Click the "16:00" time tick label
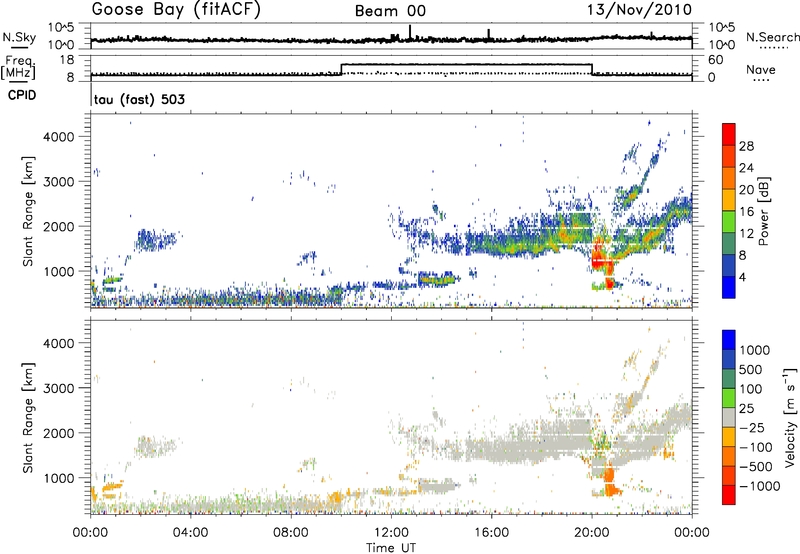The width and height of the screenshot is (800, 554). tap(491, 533)
